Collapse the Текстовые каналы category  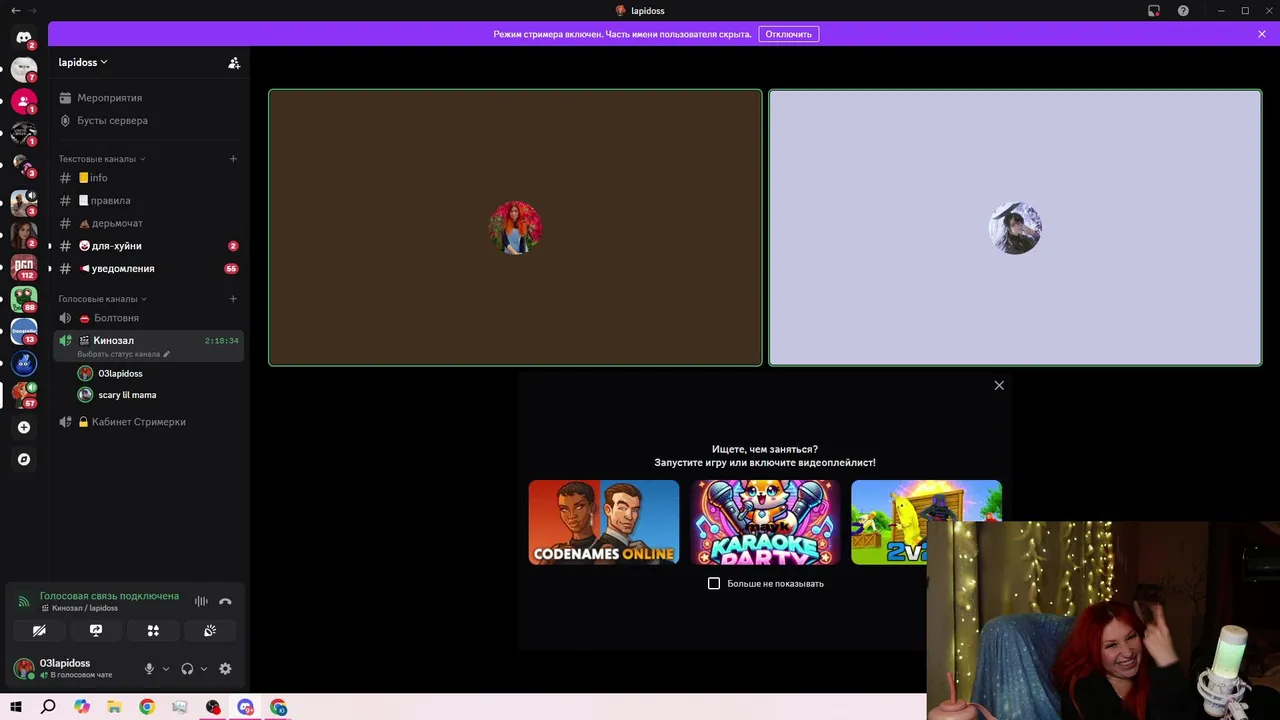(x=102, y=159)
